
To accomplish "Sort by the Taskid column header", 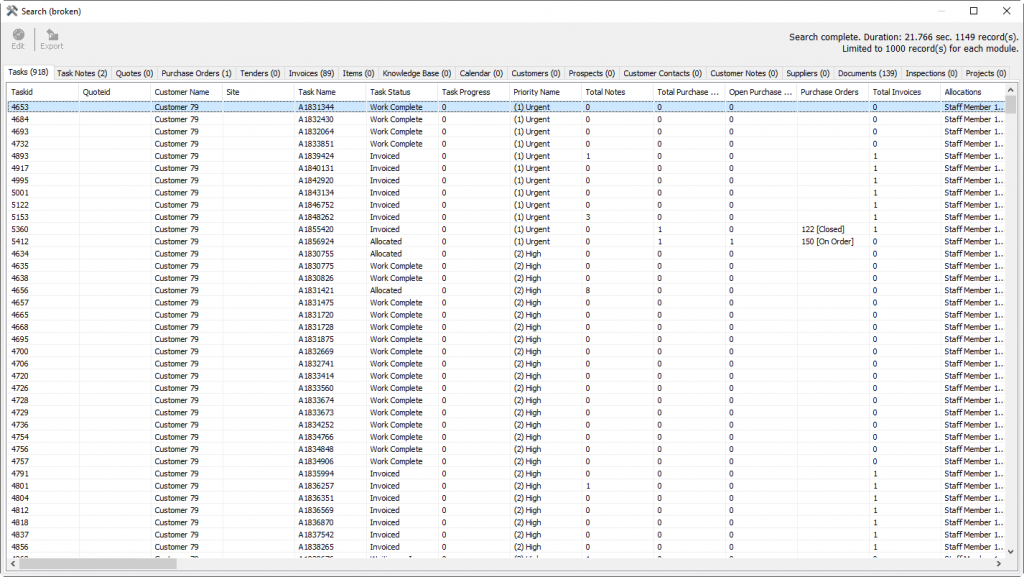I will point(42,92).
